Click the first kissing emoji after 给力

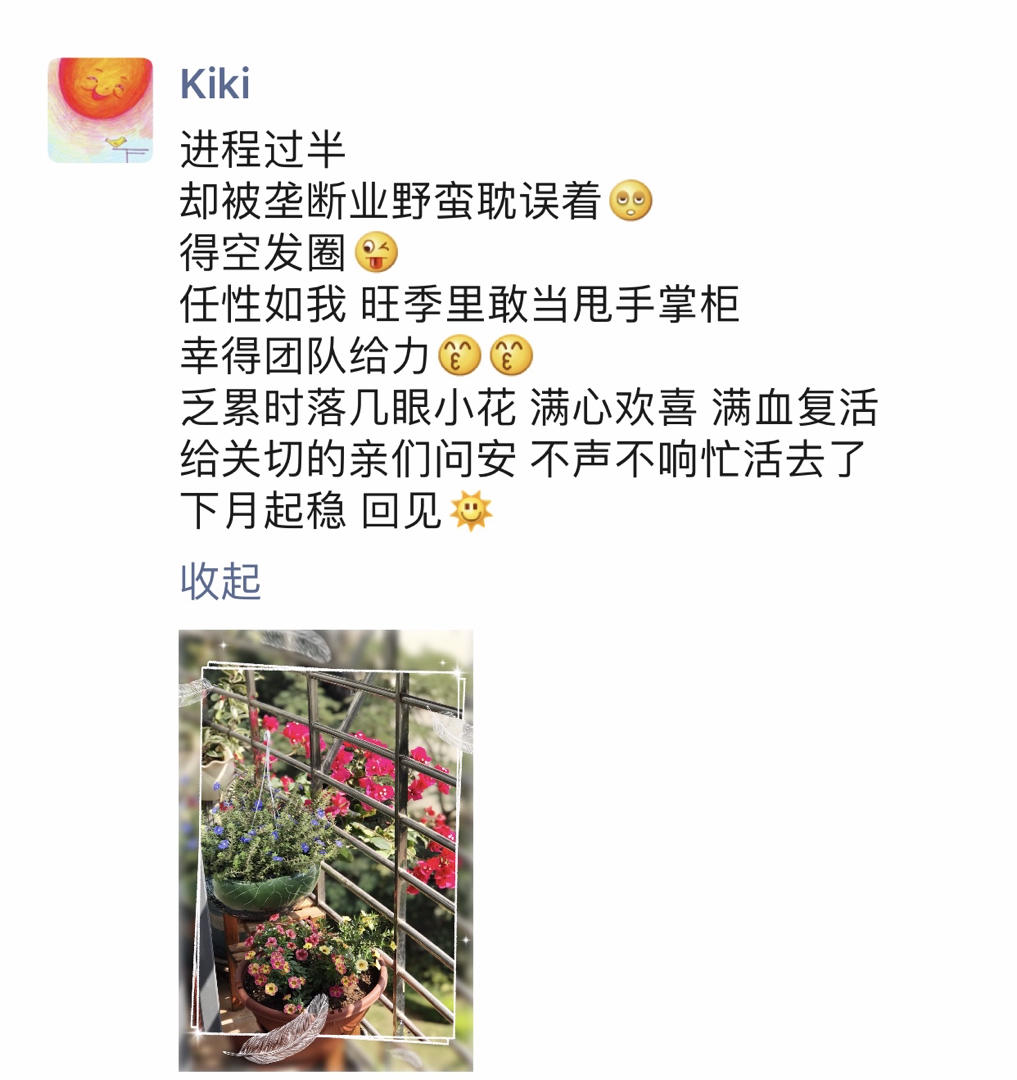459,355
